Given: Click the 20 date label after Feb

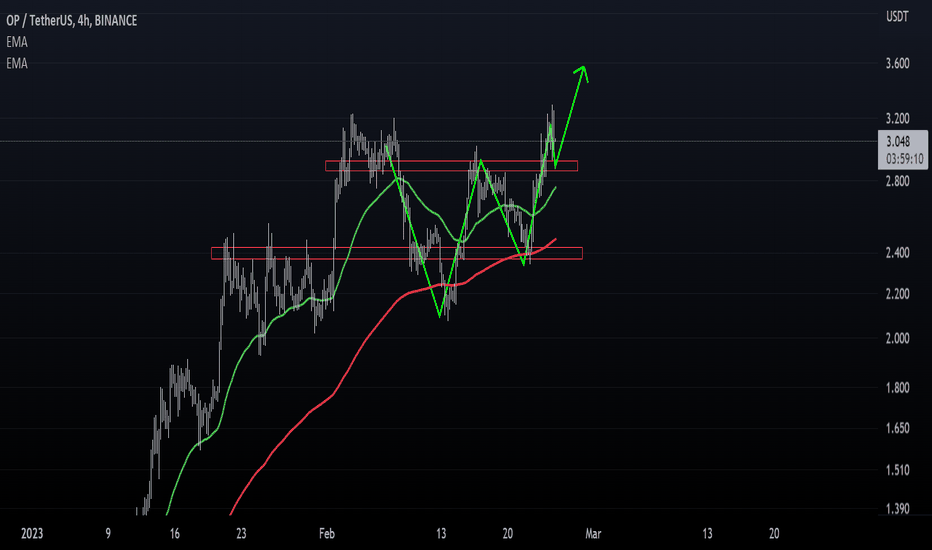Looking at the screenshot, I should pyautogui.click(x=508, y=533).
